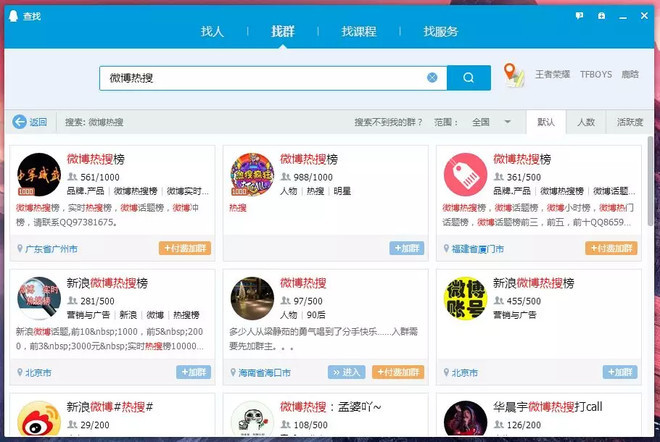Expand the 范围 全国 dropdown
Image resolution: width=660 pixels, height=442 pixels.
[508, 122]
